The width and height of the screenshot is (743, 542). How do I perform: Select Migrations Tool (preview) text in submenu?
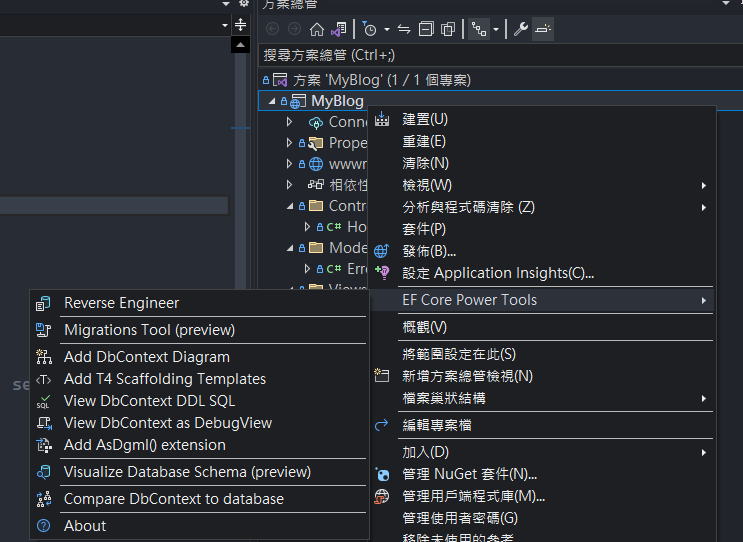pyautogui.click(x=149, y=330)
